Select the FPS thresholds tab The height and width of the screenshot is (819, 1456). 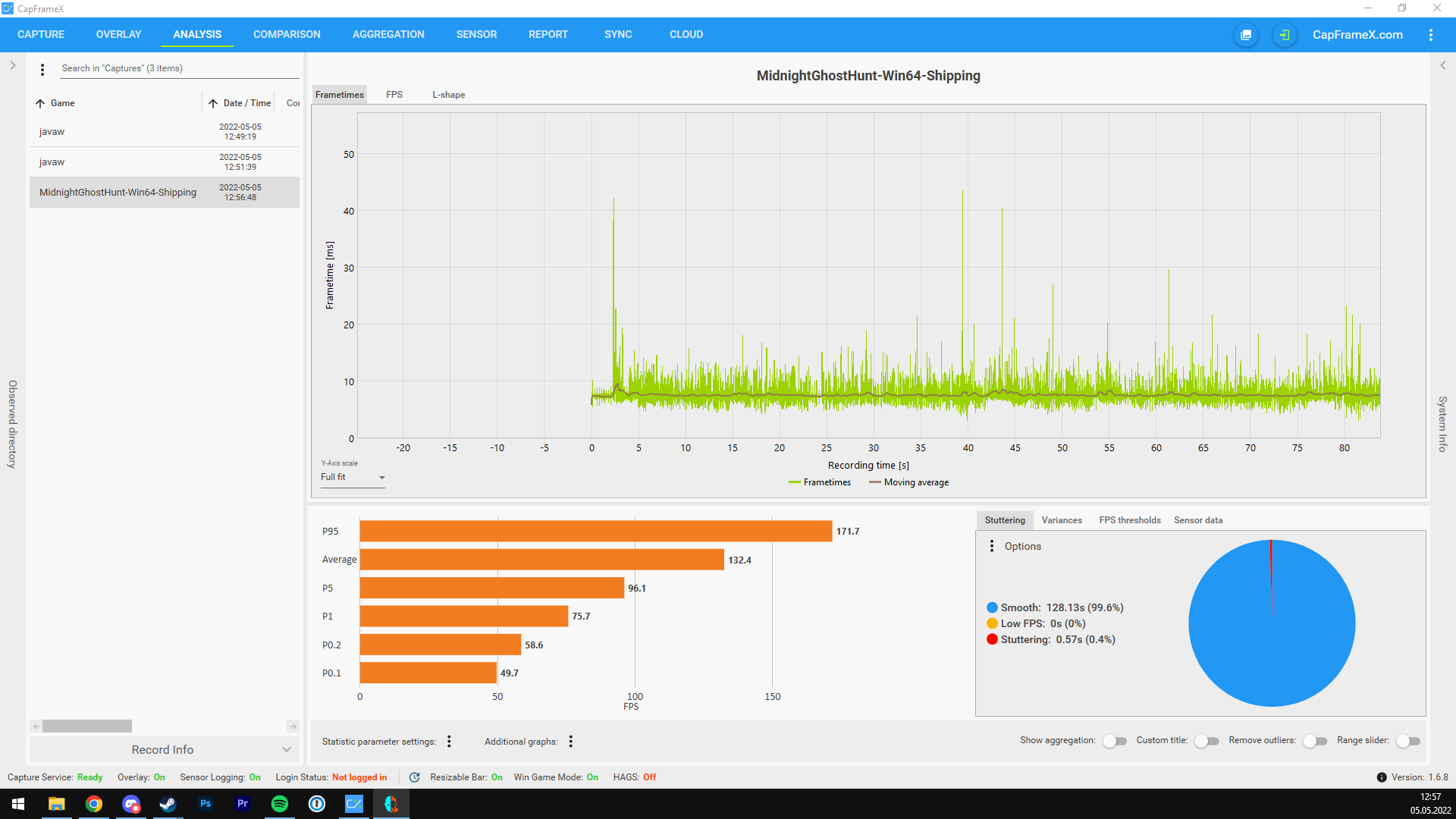[x=1129, y=520]
